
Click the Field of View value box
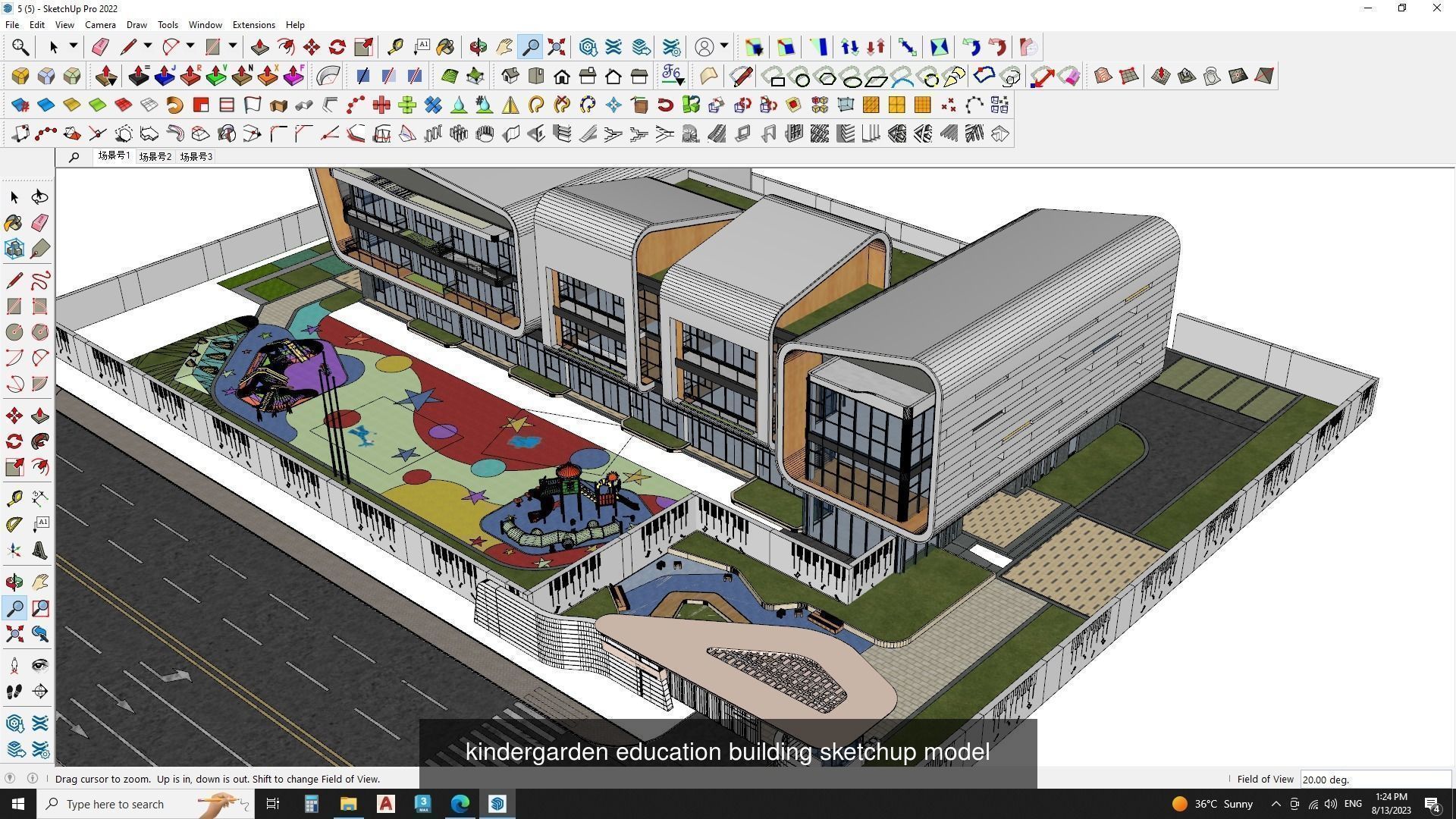[1375, 779]
